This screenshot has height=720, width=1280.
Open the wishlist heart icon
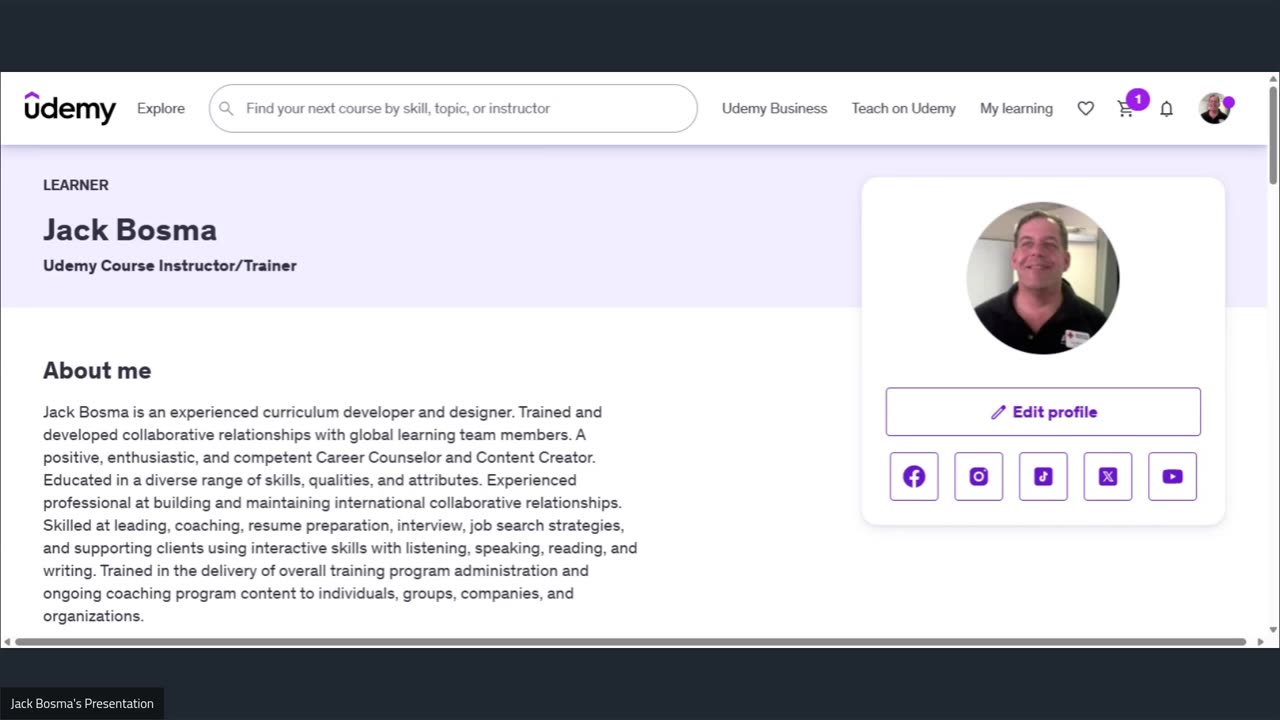click(1085, 108)
